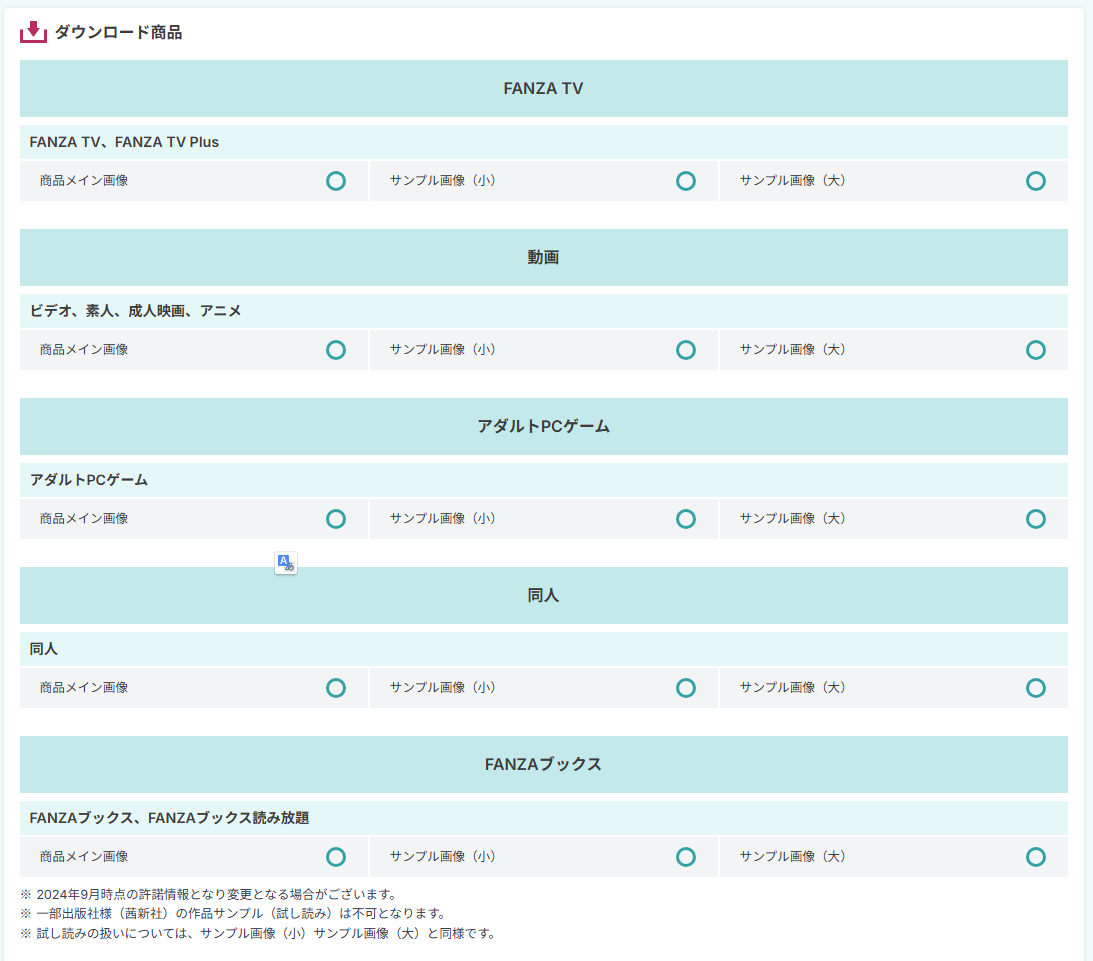Screen dimensions: 1093x961
Task: Click アダルトPCゲーム row's サンプル画像(大) circle
Action: click(x=1035, y=519)
